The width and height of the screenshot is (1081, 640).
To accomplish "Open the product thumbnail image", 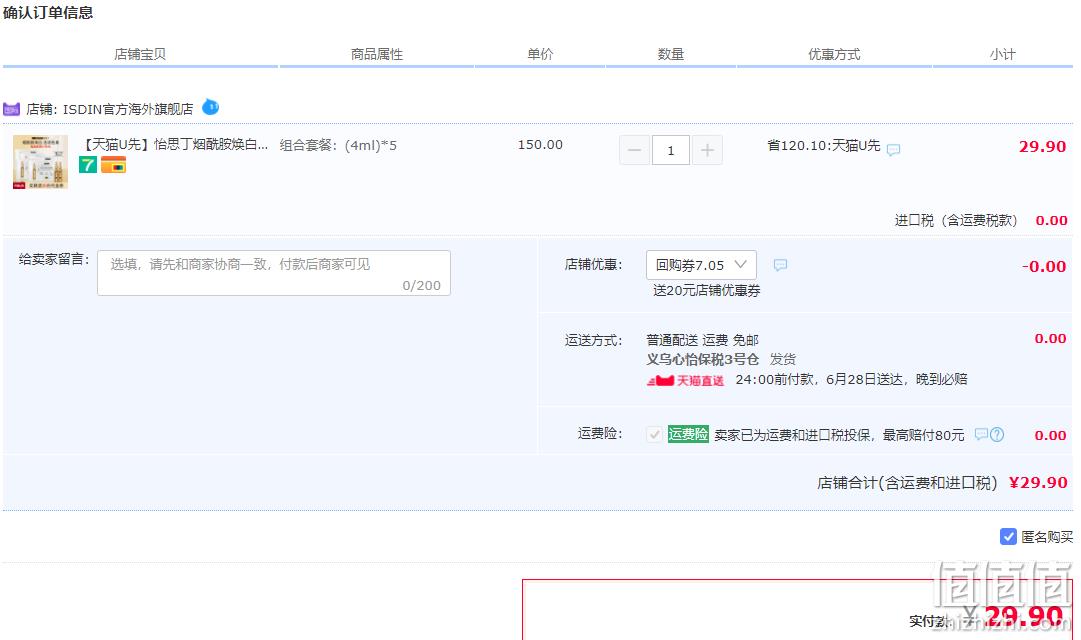I will click(x=41, y=161).
